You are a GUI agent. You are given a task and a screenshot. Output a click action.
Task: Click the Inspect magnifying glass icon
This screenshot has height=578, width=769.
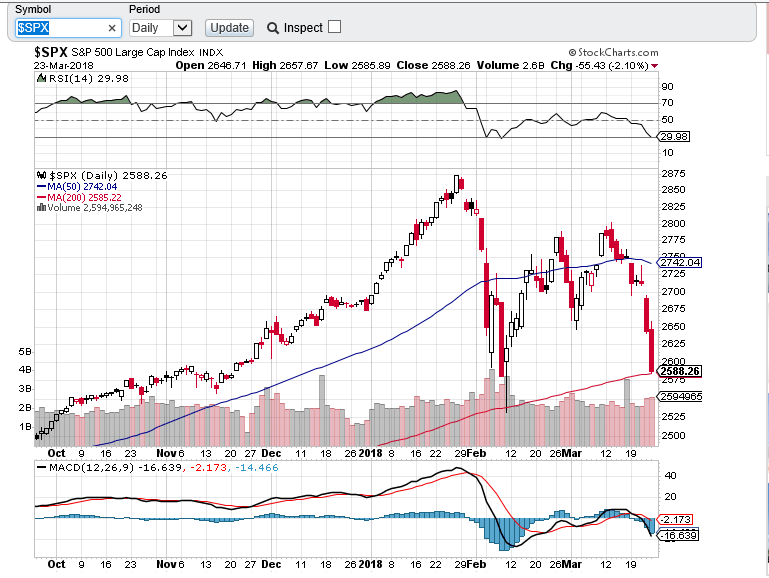(273, 28)
